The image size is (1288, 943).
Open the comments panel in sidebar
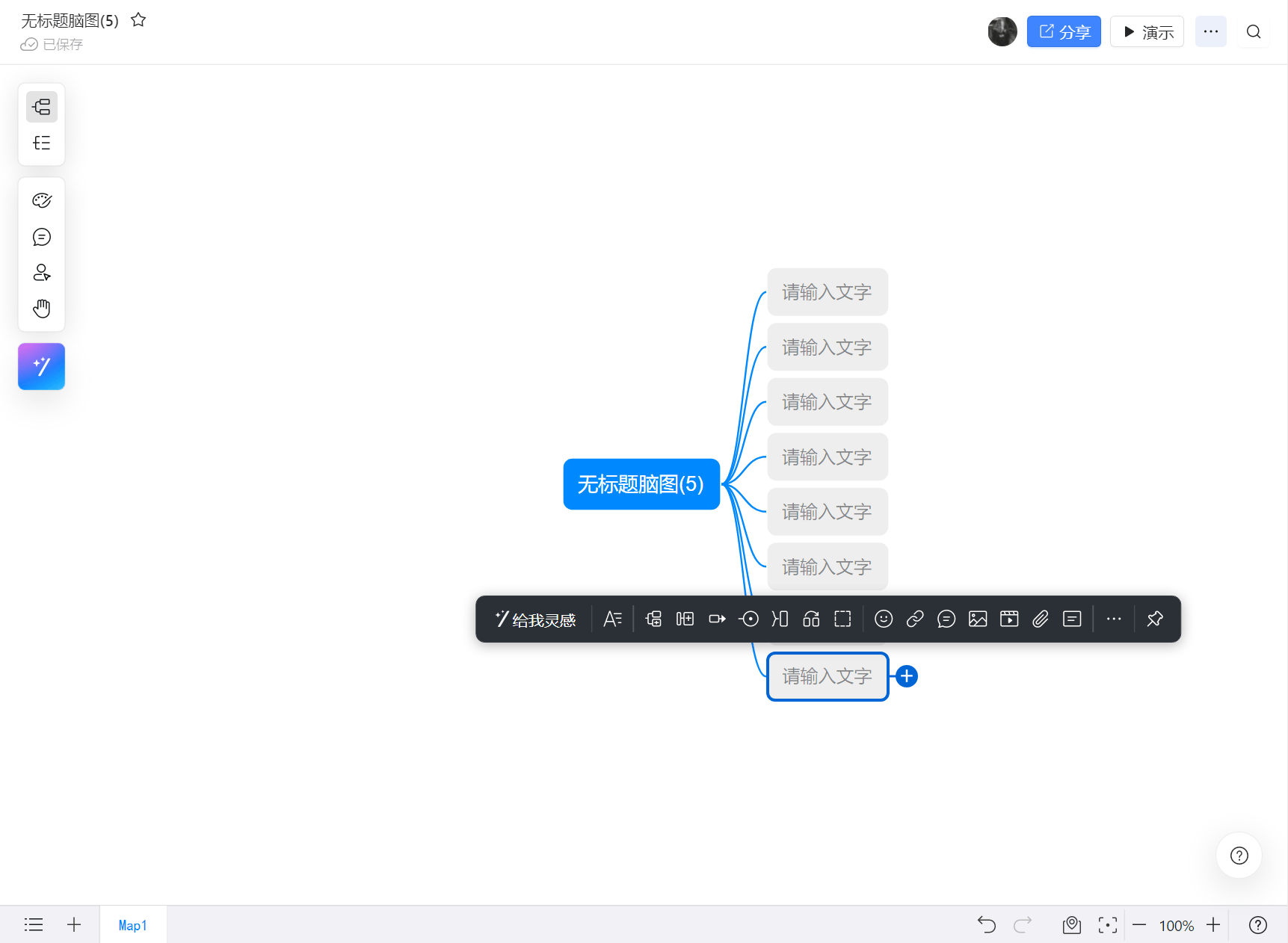tap(42, 237)
